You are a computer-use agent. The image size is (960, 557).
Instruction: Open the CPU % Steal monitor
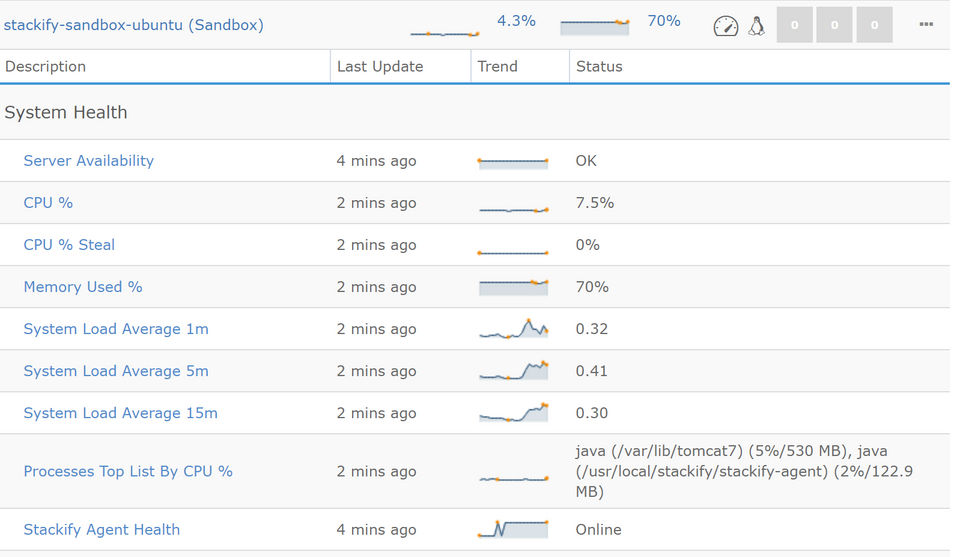[69, 245]
